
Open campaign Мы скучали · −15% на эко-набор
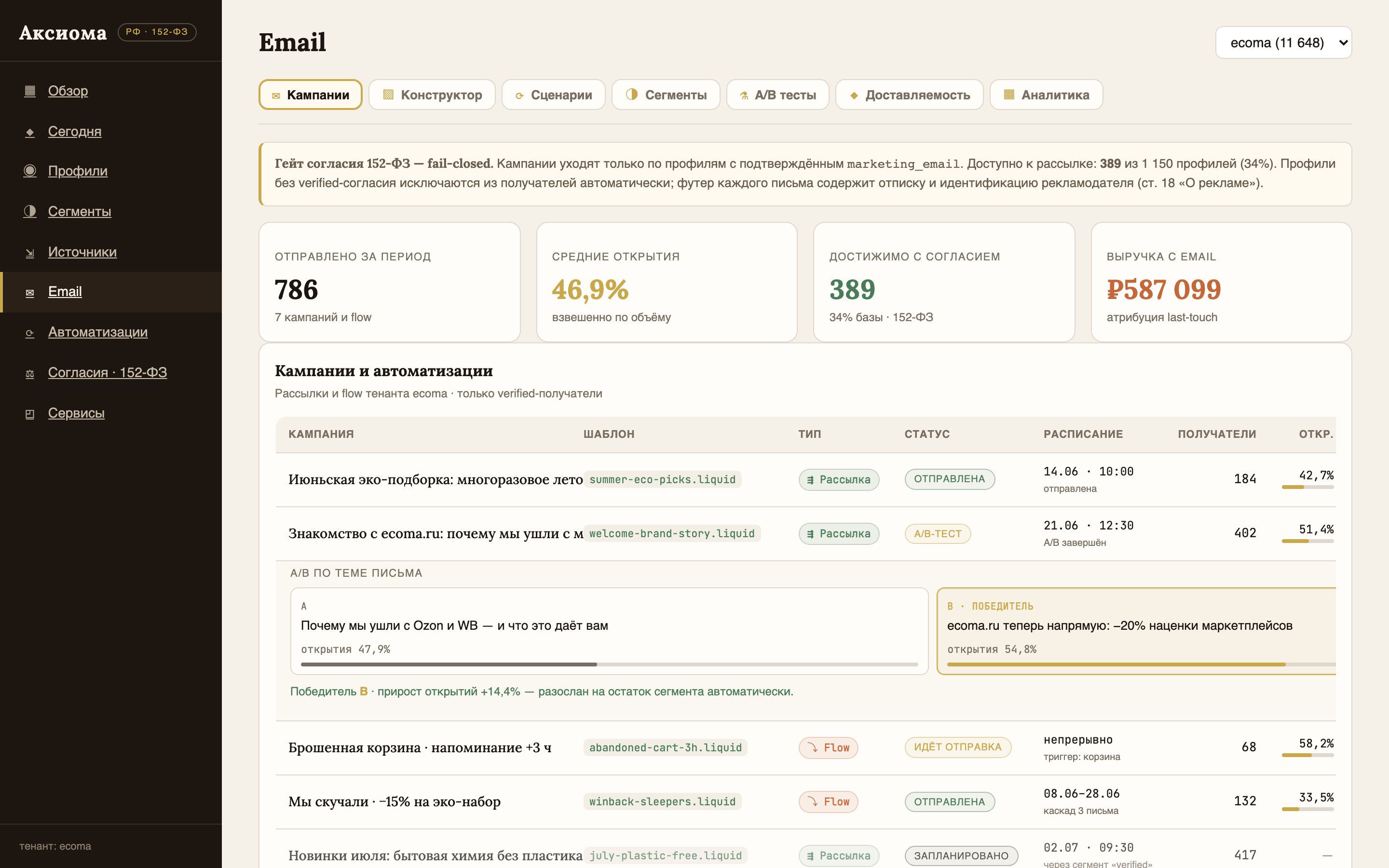coord(395,801)
